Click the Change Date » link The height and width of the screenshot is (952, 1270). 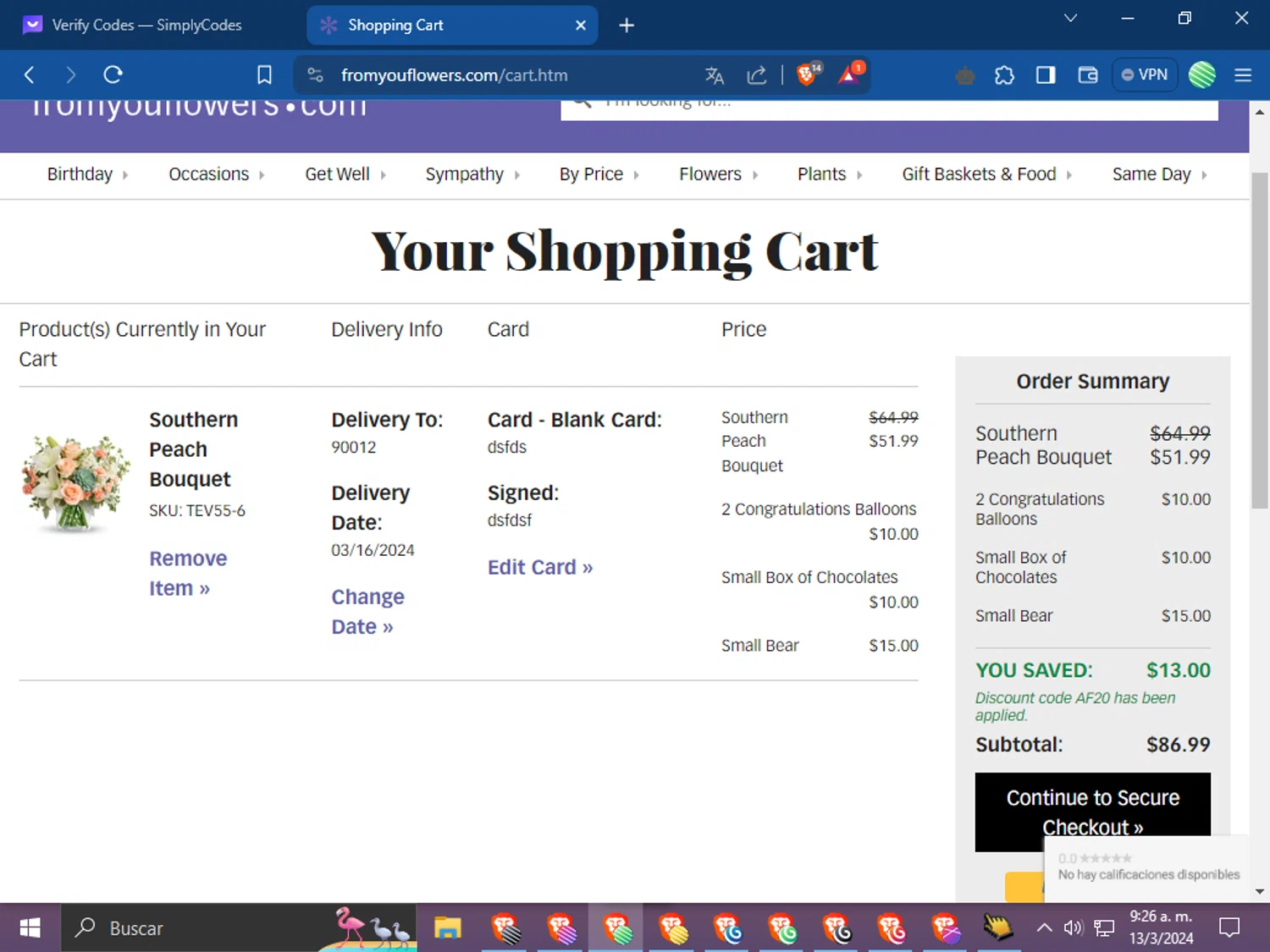pyautogui.click(x=367, y=612)
